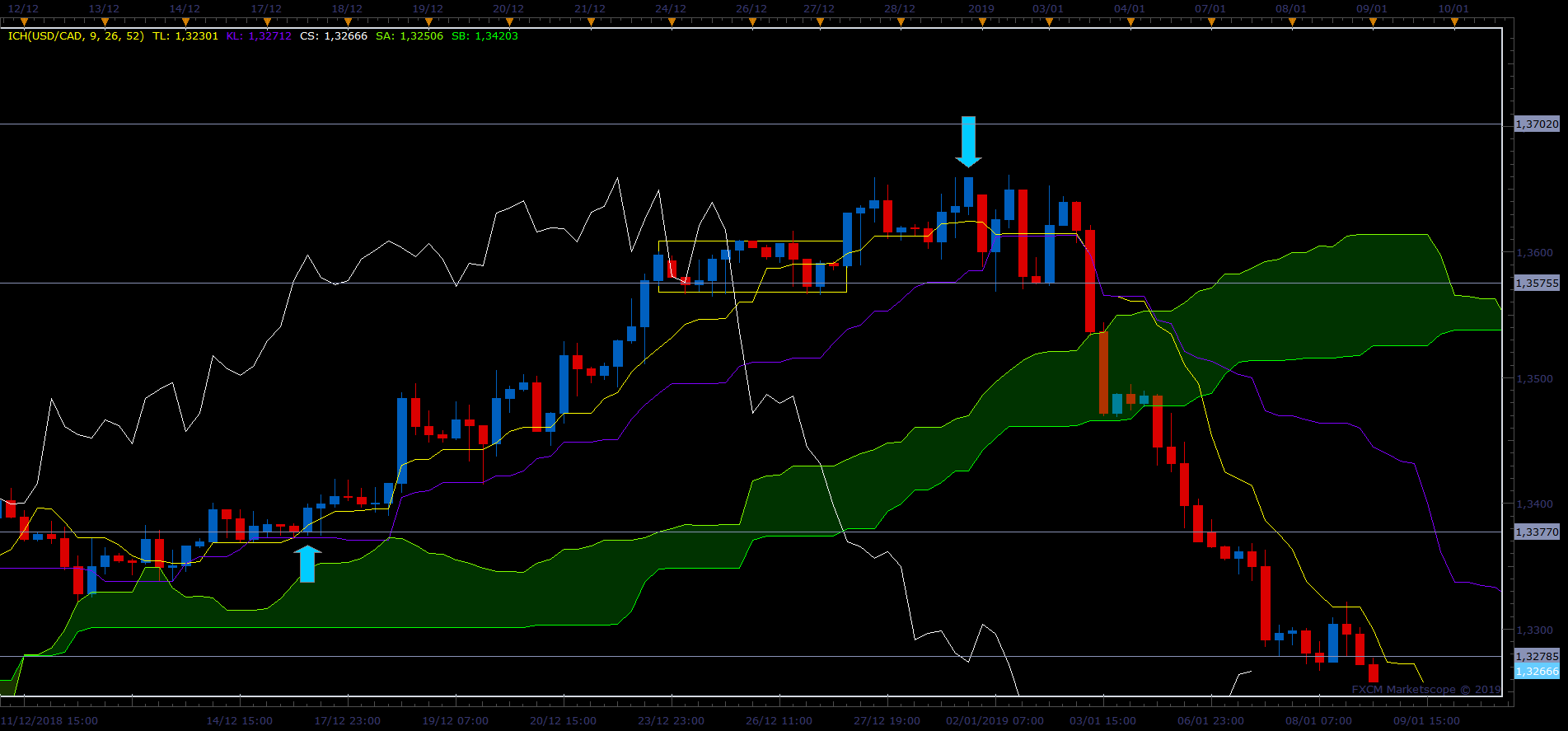Select the orange day marker below 24/12
The image size is (1568, 731).
click(672, 22)
